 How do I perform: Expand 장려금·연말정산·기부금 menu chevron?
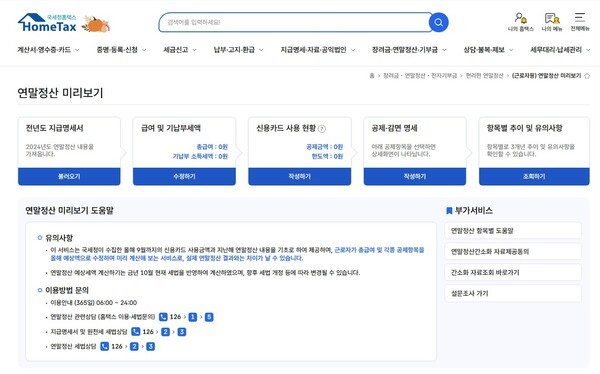[444, 50]
